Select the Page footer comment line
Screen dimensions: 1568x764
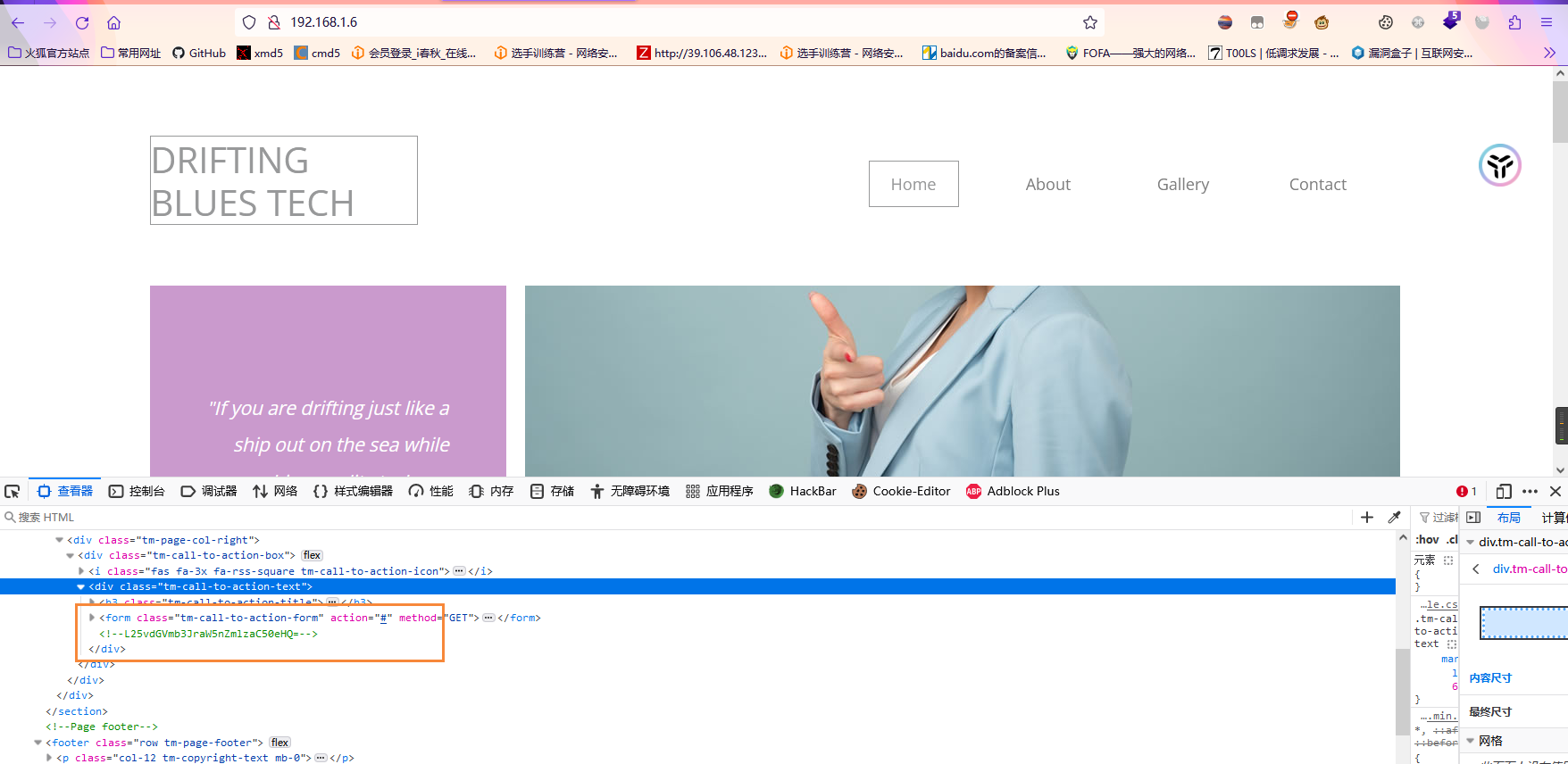pos(102,727)
